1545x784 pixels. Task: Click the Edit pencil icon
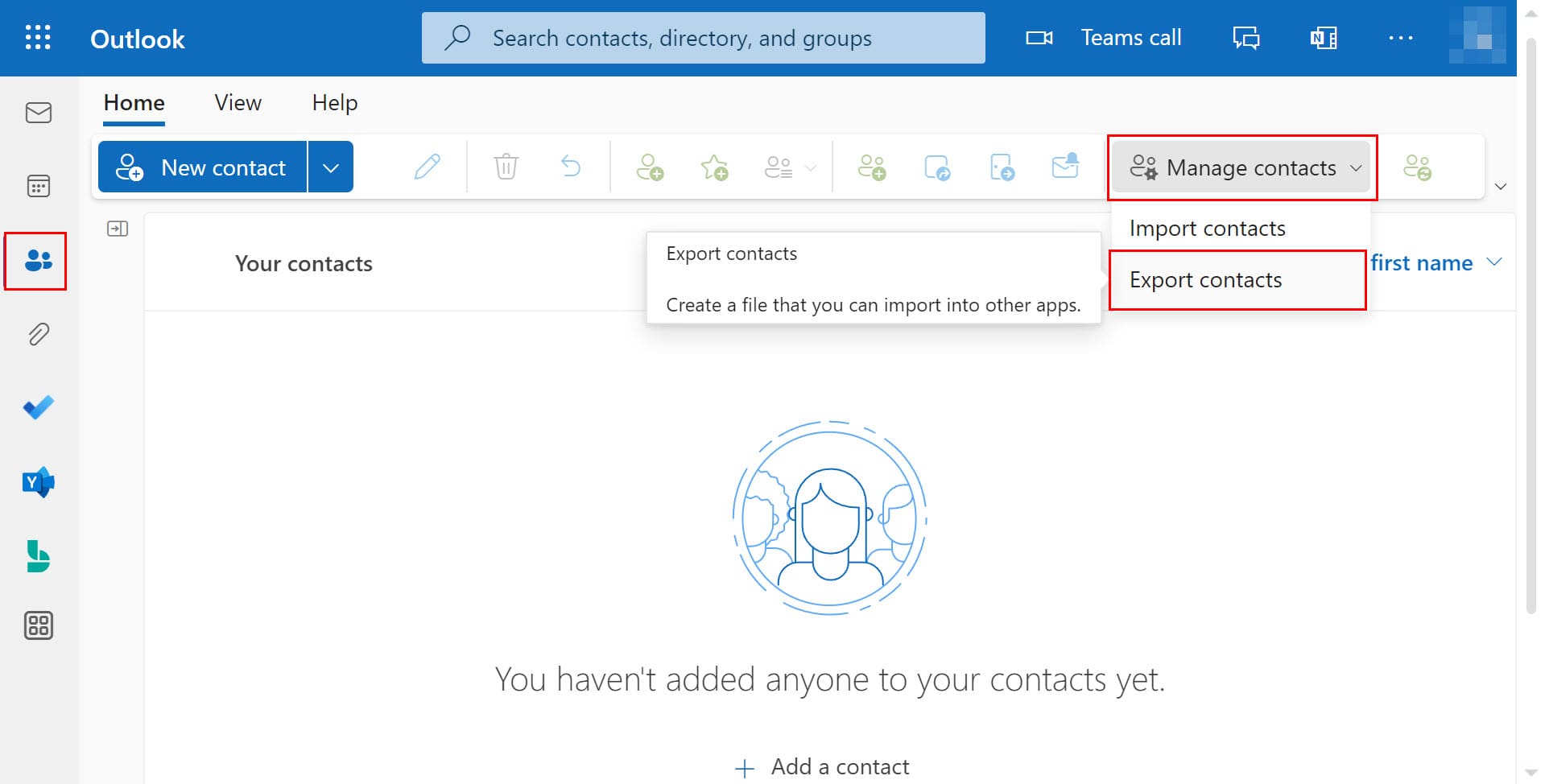pos(427,167)
